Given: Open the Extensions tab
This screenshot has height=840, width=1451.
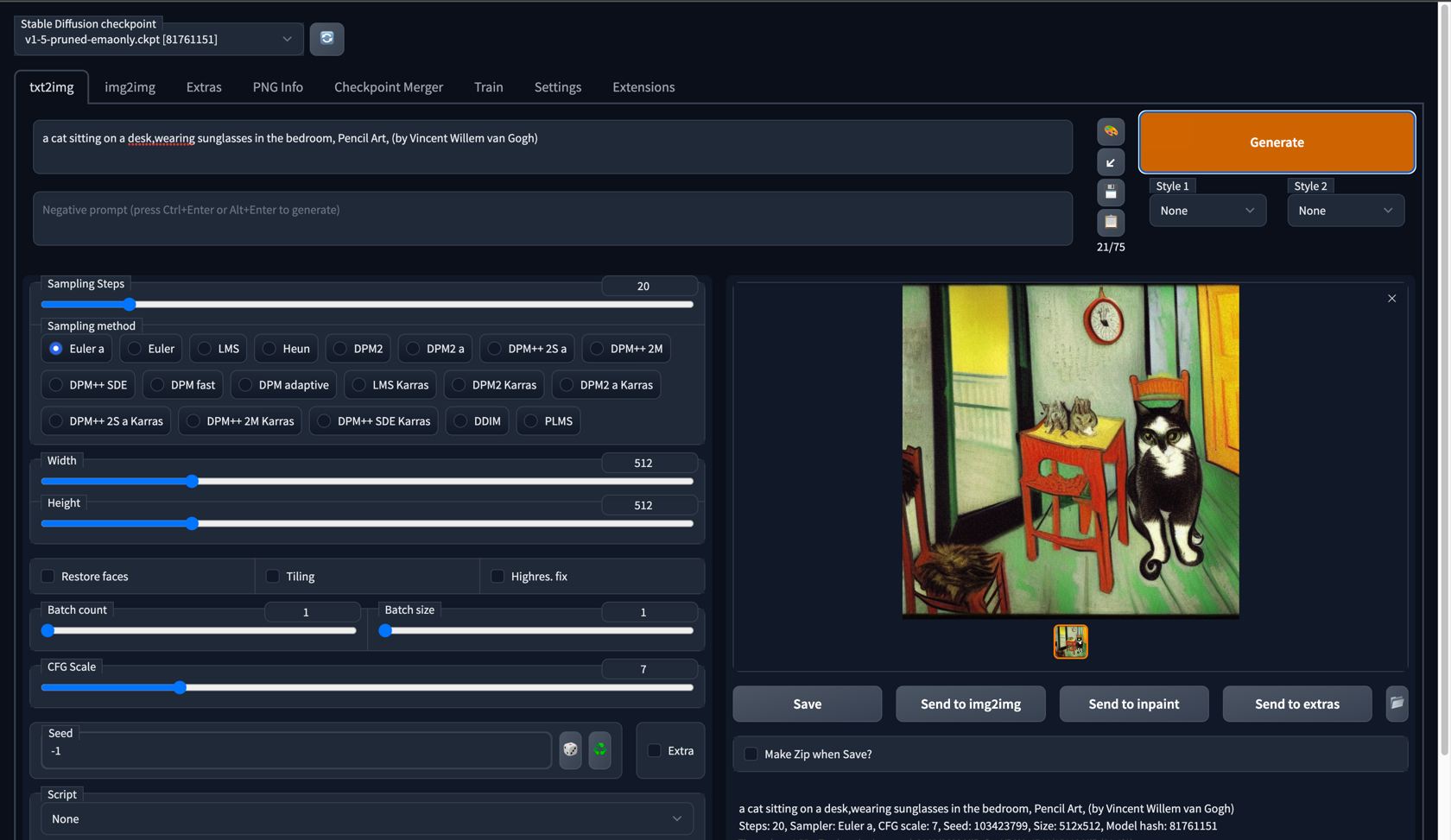Looking at the screenshot, I should tap(643, 87).
